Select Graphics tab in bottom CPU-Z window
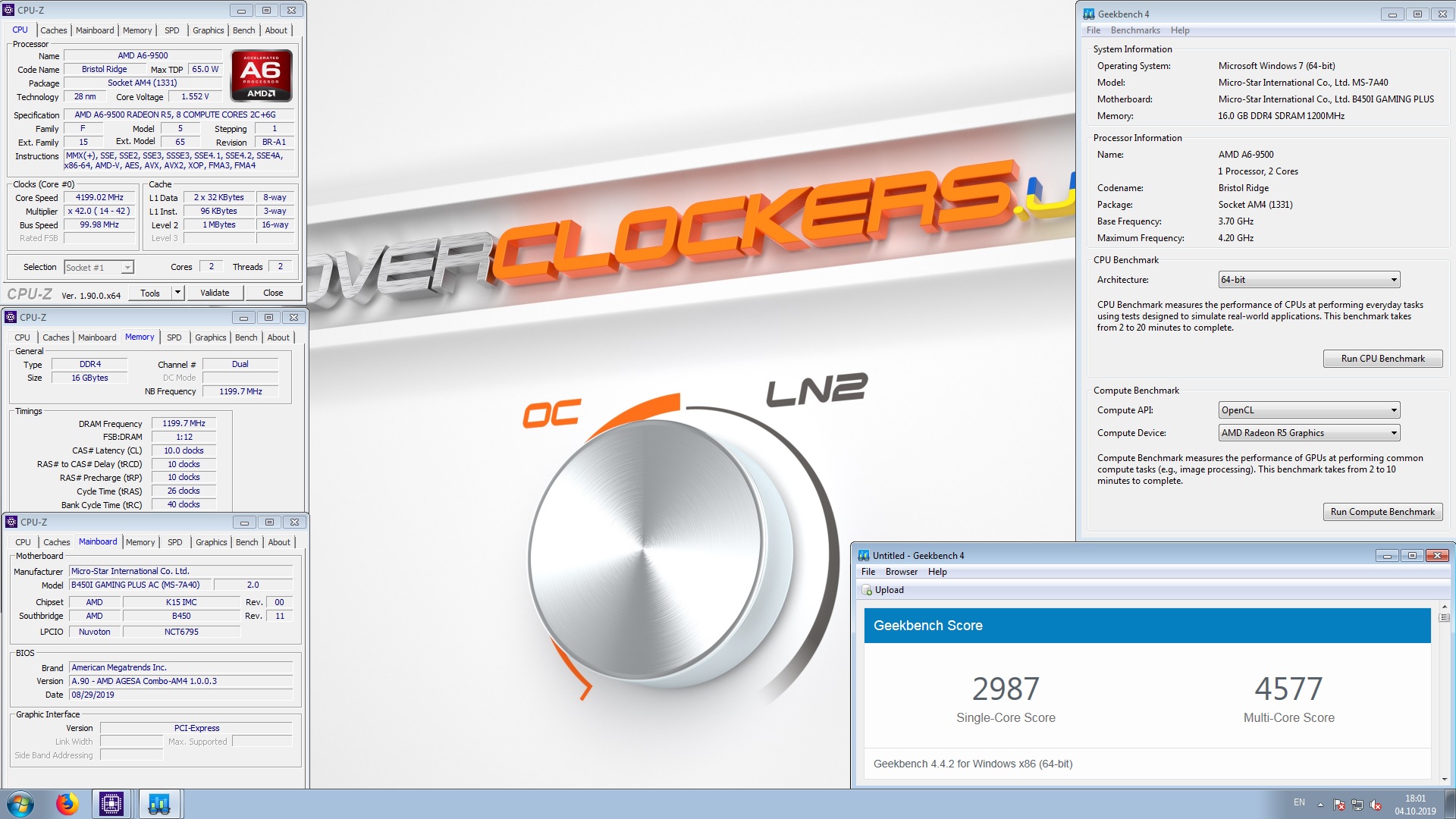Viewport: 1456px width, 819px height. (211, 542)
